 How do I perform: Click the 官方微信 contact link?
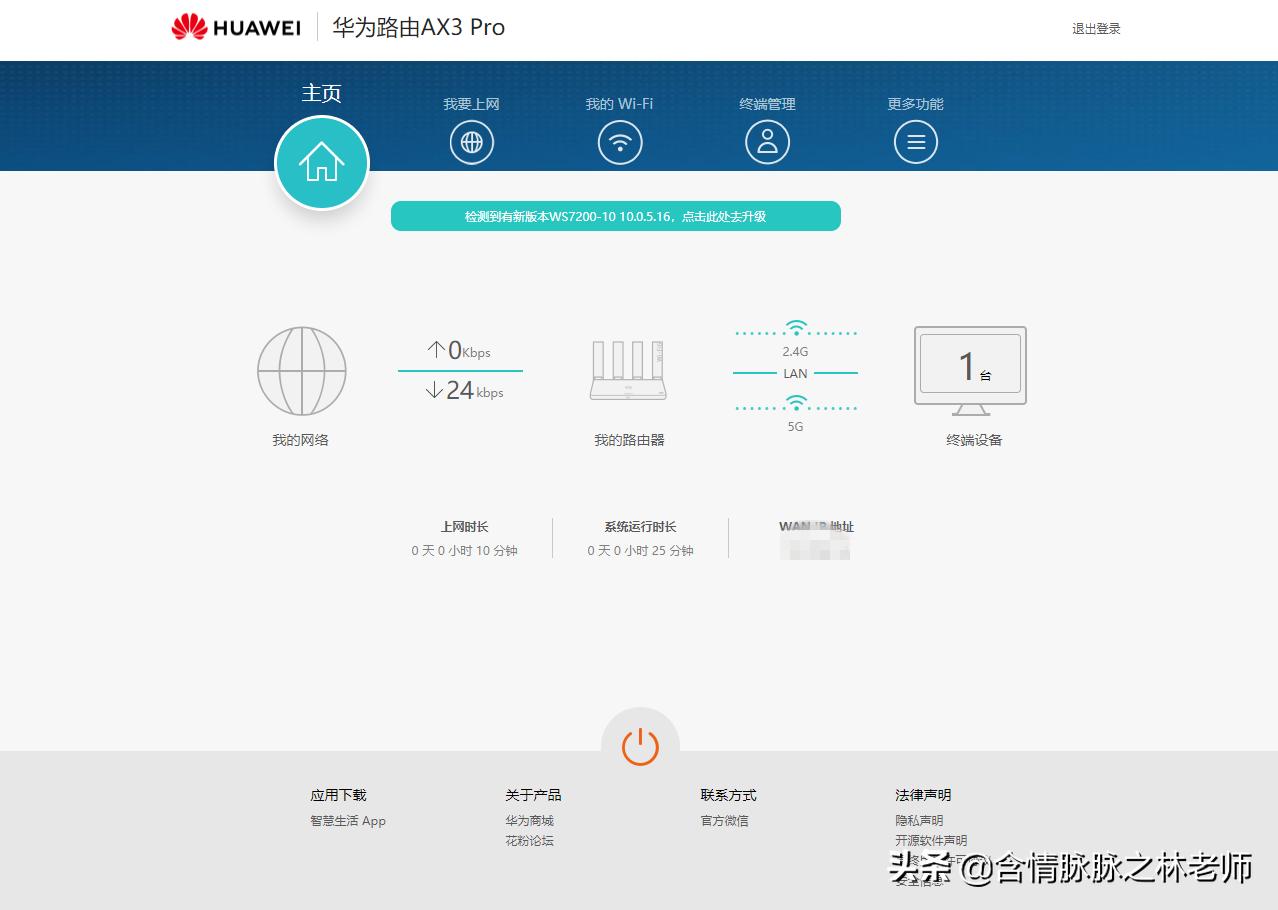pyautogui.click(x=724, y=820)
